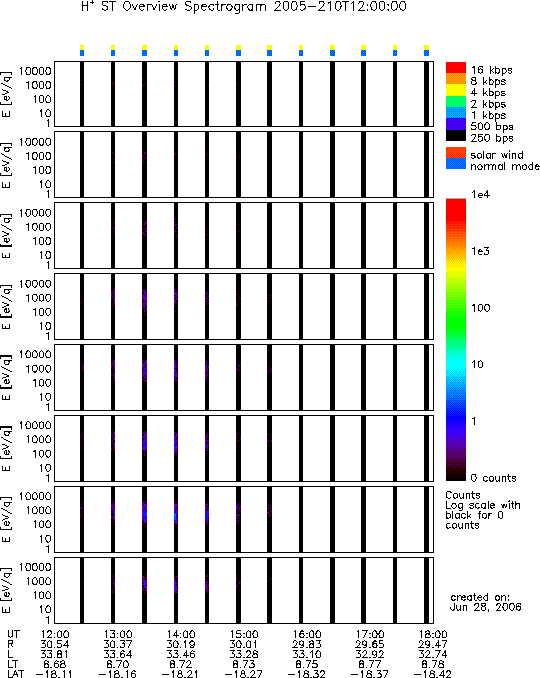Screen dimensions: 540x678
Task: Click the 'LAT' row header
Action: pyautogui.click(x=16, y=674)
